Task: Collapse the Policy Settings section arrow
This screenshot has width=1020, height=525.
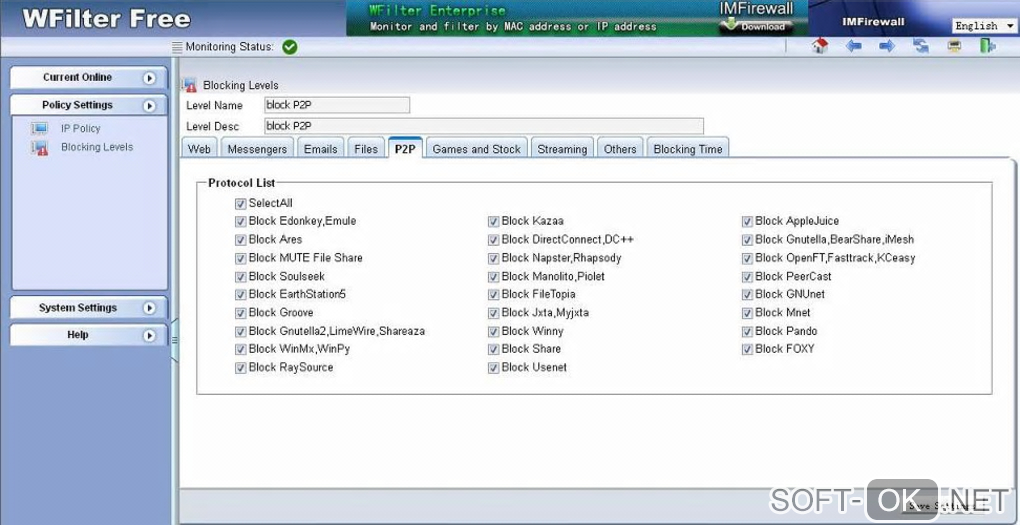Action: 150,105
